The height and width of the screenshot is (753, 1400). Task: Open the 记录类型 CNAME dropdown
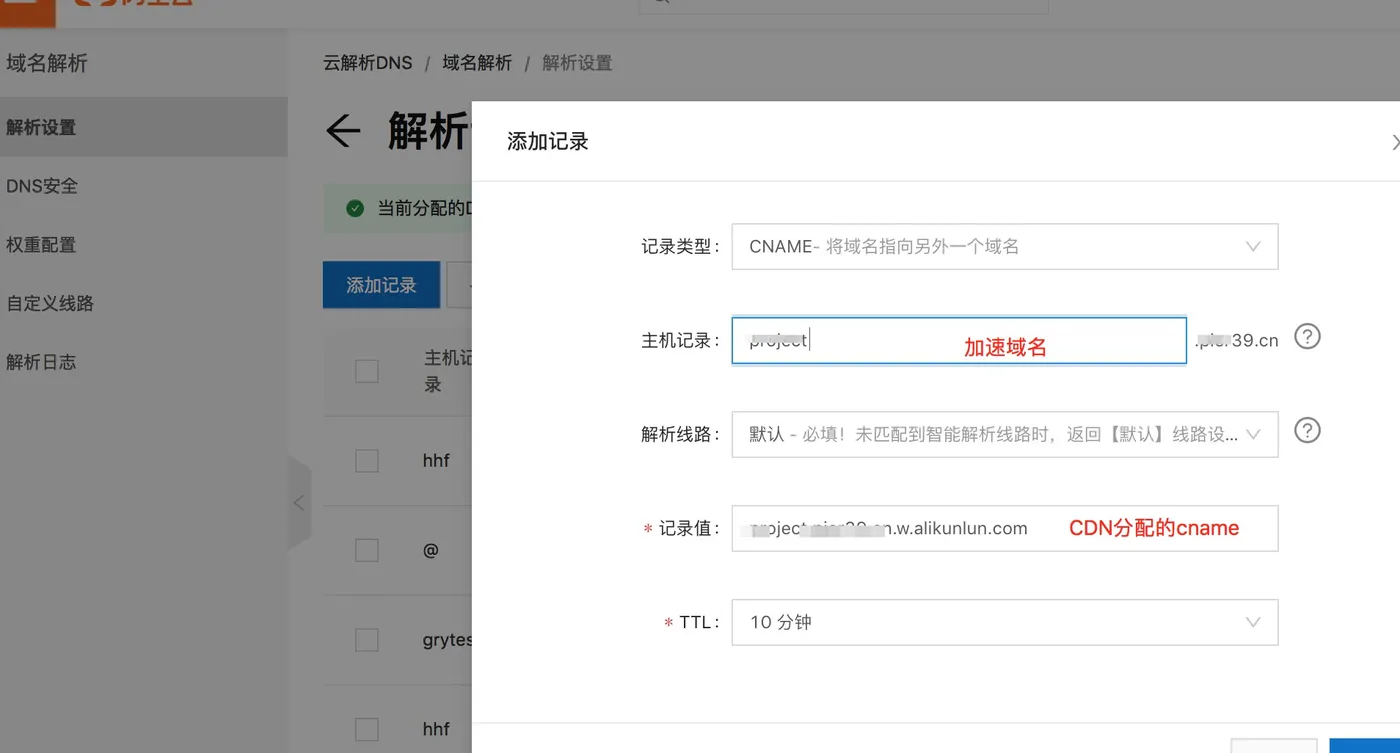(x=1004, y=246)
